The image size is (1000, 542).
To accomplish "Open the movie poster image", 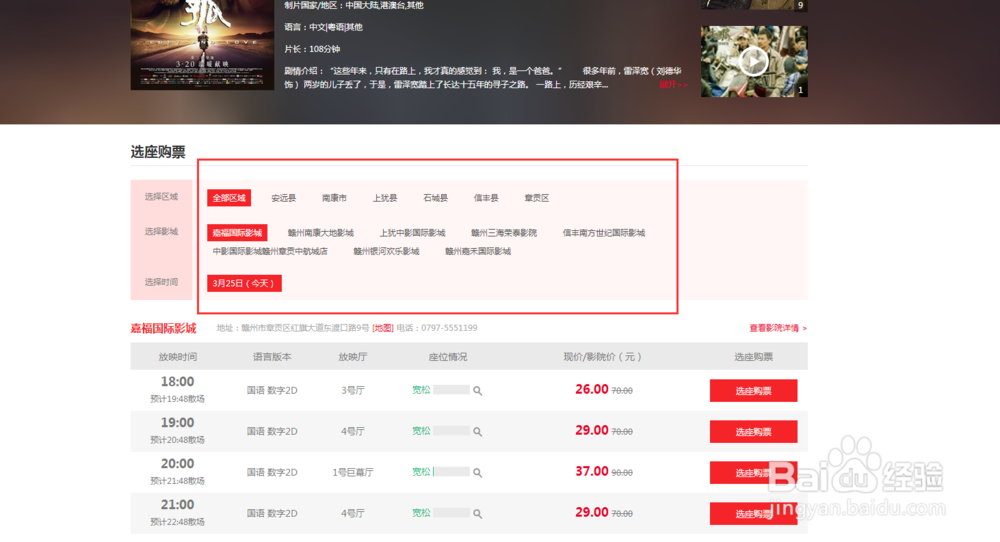I will point(202,45).
